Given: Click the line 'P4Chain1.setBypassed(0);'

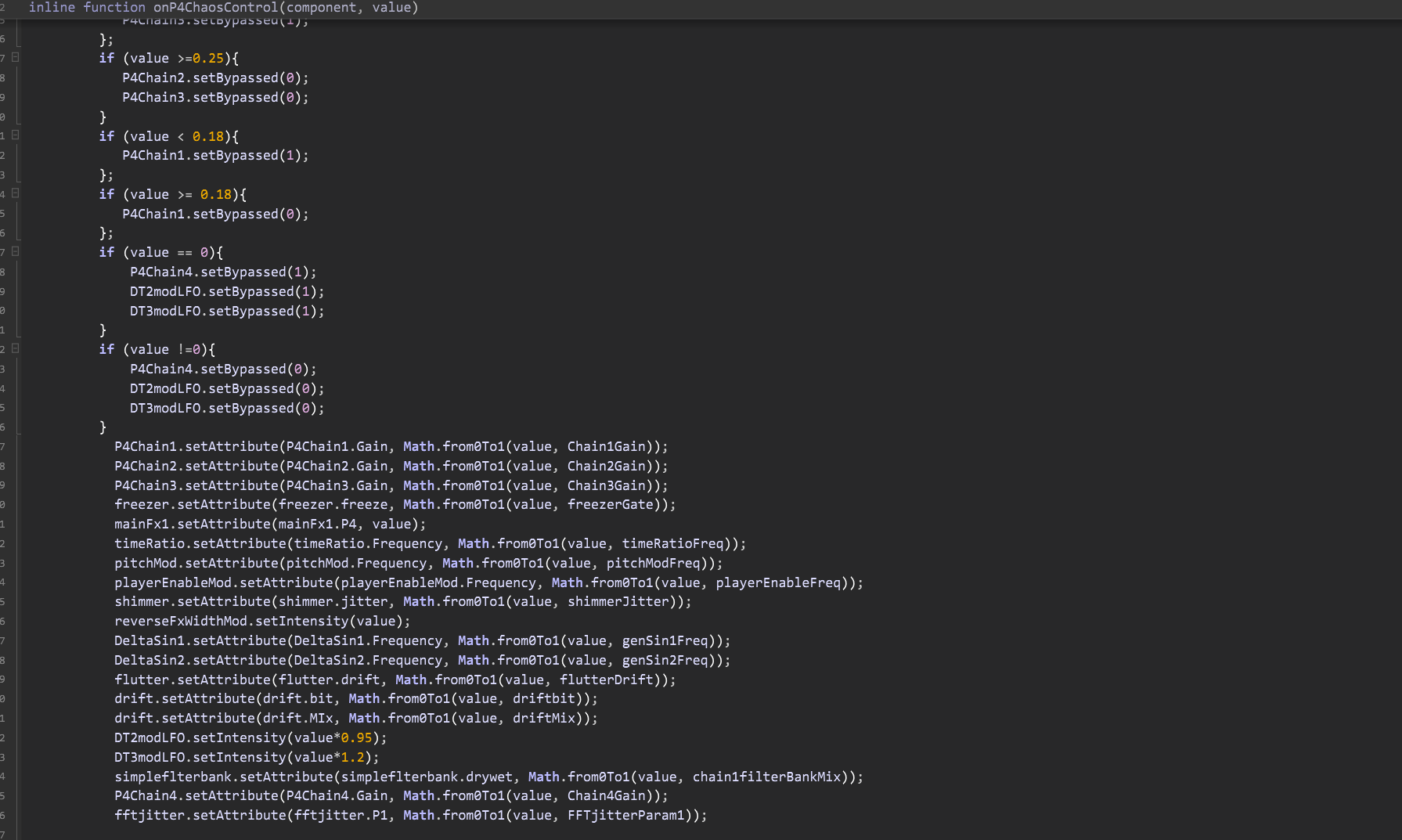Looking at the screenshot, I should [215, 214].
